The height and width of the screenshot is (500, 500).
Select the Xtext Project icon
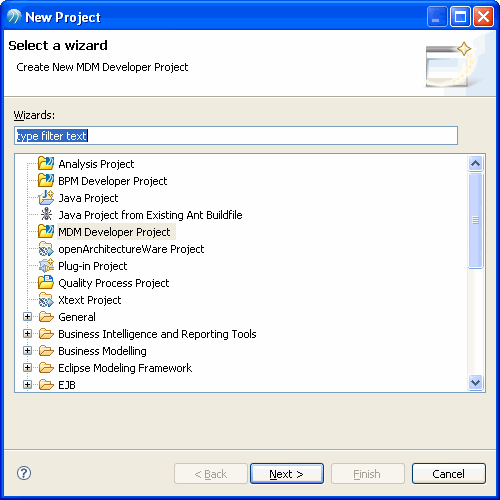(x=46, y=300)
